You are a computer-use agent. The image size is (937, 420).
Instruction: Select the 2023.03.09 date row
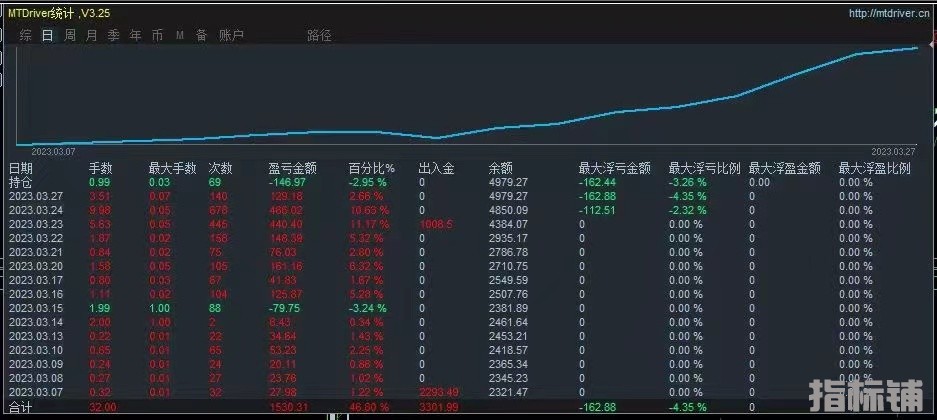click(36, 364)
